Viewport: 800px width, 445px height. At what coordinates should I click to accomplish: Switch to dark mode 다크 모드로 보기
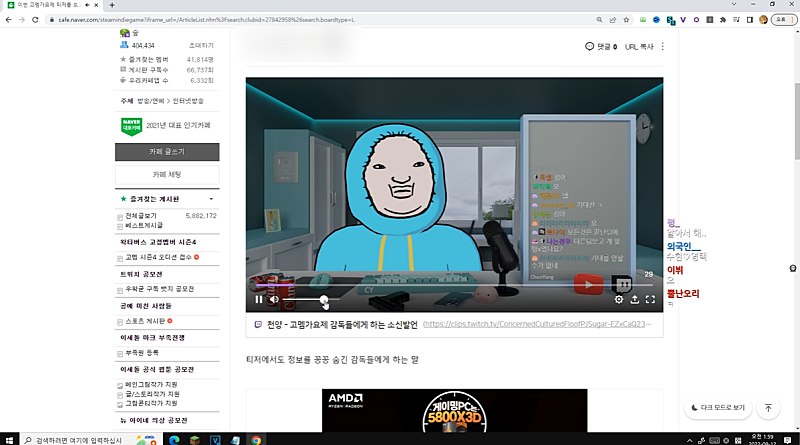pyautogui.click(x=717, y=408)
